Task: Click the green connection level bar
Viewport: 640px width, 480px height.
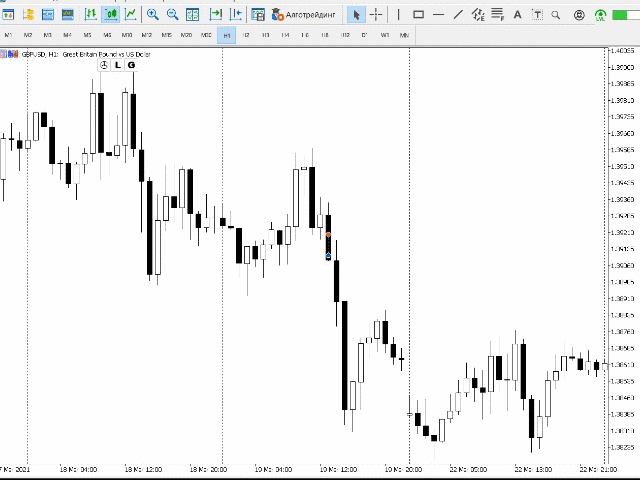Action: pyautogui.click(x=626, y=15)
